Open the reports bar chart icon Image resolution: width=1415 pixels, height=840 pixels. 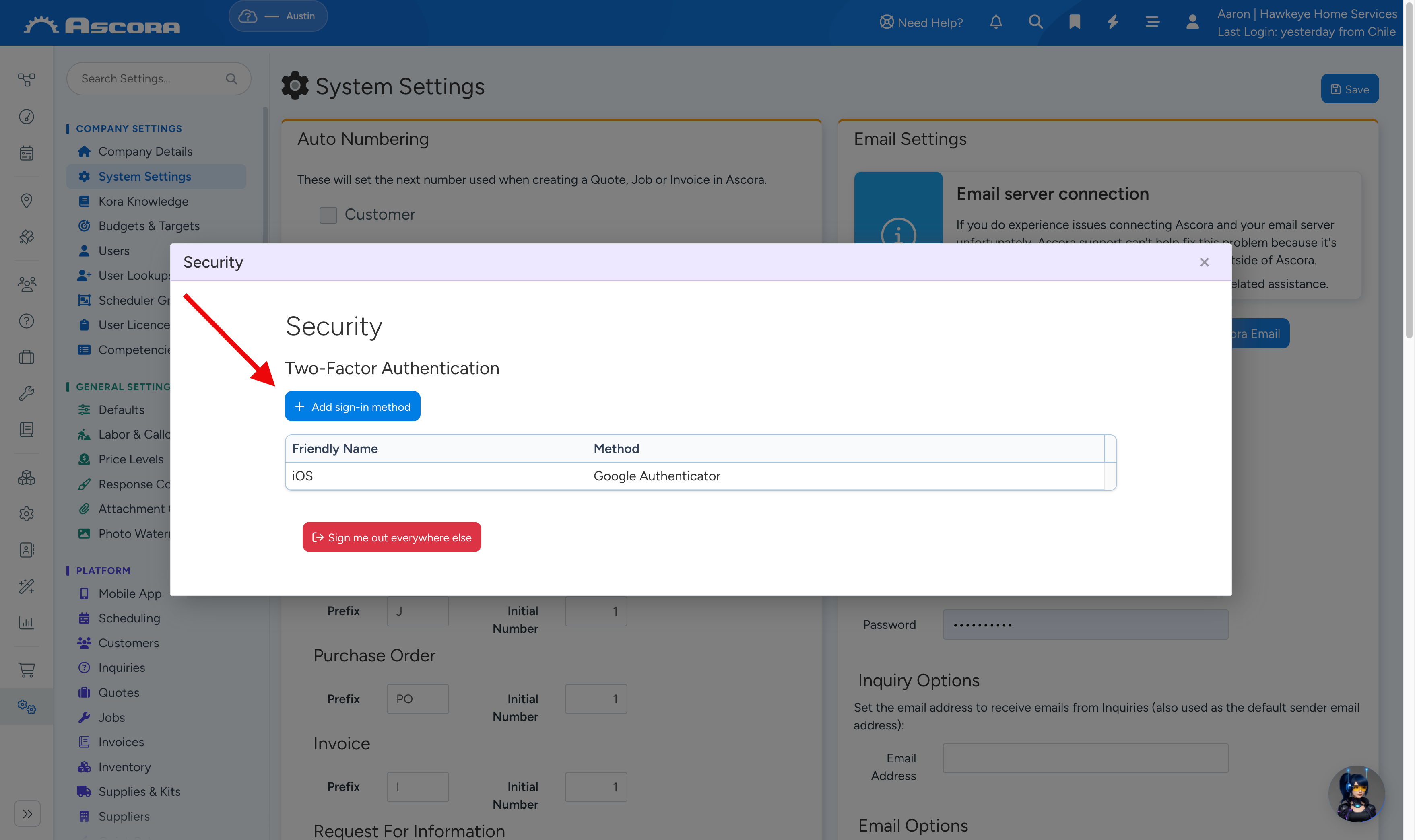click(27, 623)
